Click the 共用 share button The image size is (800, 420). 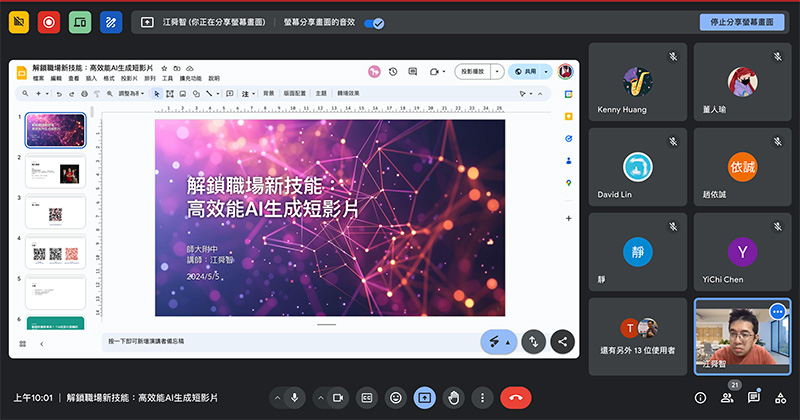coord(526,72)
